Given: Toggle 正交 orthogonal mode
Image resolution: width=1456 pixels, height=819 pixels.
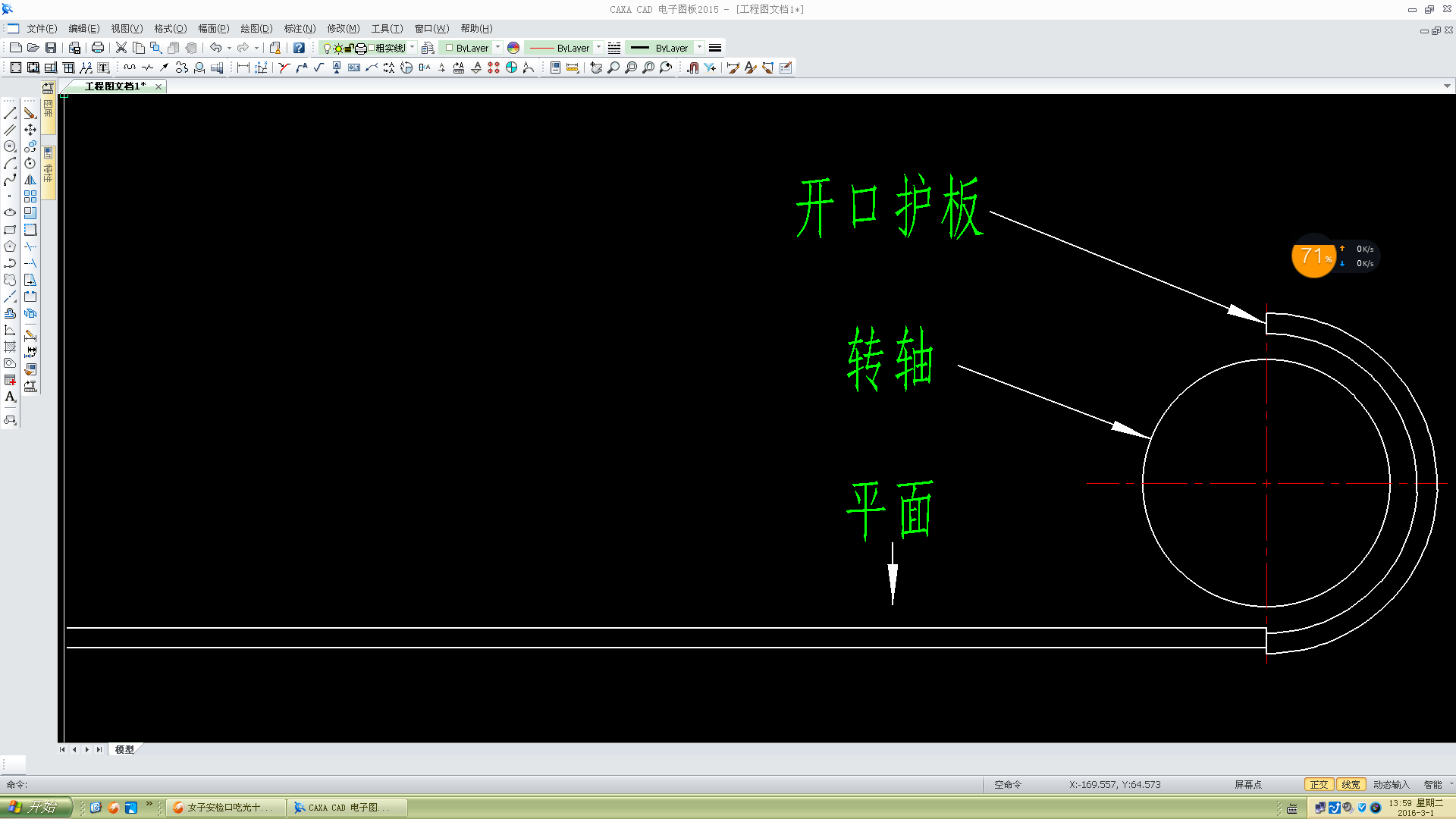Looking at the screenshot, I should [x=1319, y=785].
